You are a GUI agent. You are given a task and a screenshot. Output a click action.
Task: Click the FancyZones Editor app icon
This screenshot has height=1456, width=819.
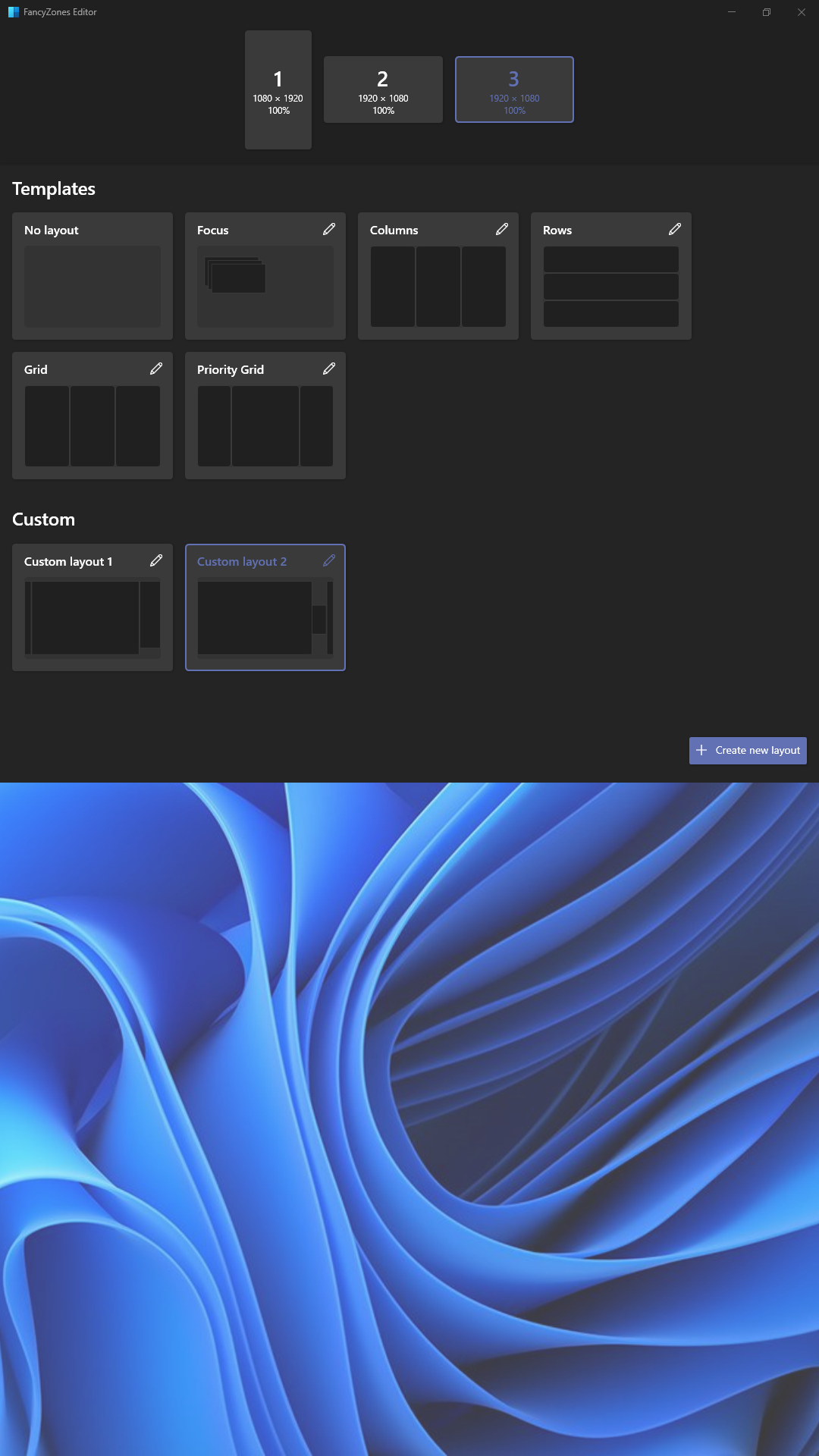point(13,12)
